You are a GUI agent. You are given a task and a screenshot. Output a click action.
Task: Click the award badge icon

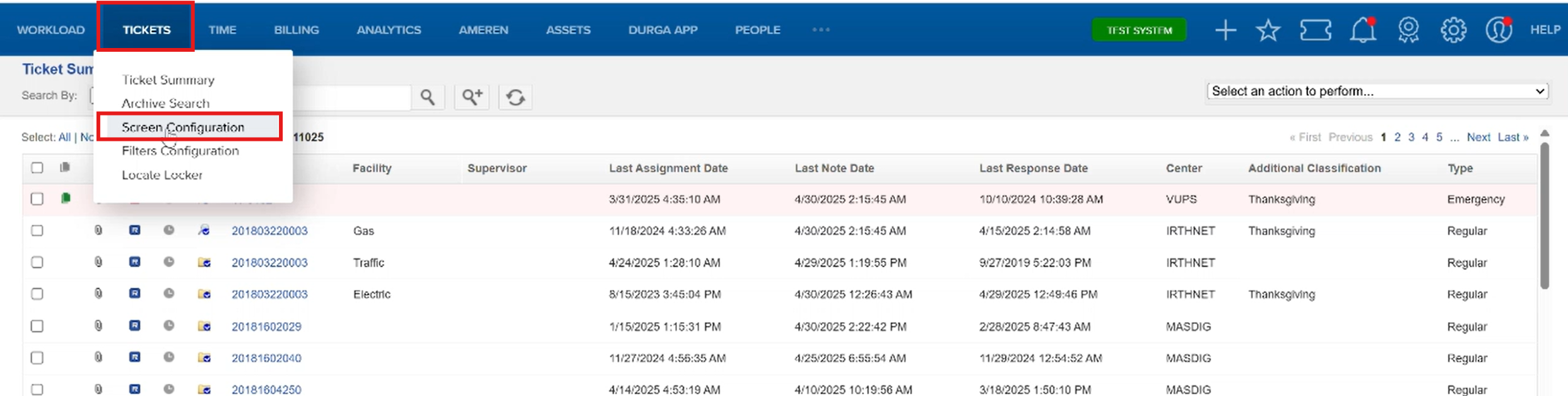pyautogui.click(x=1408, y=30)
